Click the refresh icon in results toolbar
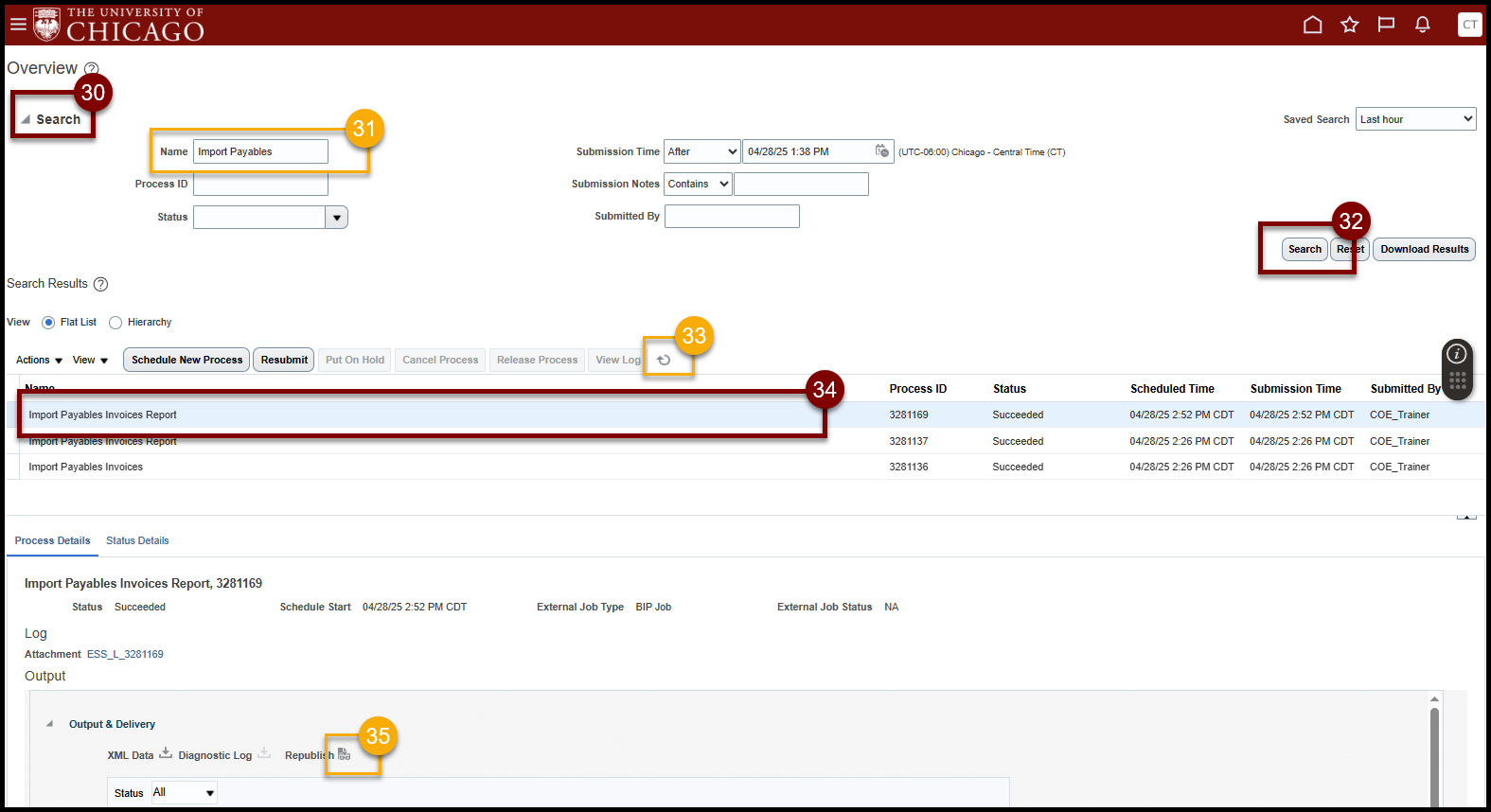 click(664, 360)
